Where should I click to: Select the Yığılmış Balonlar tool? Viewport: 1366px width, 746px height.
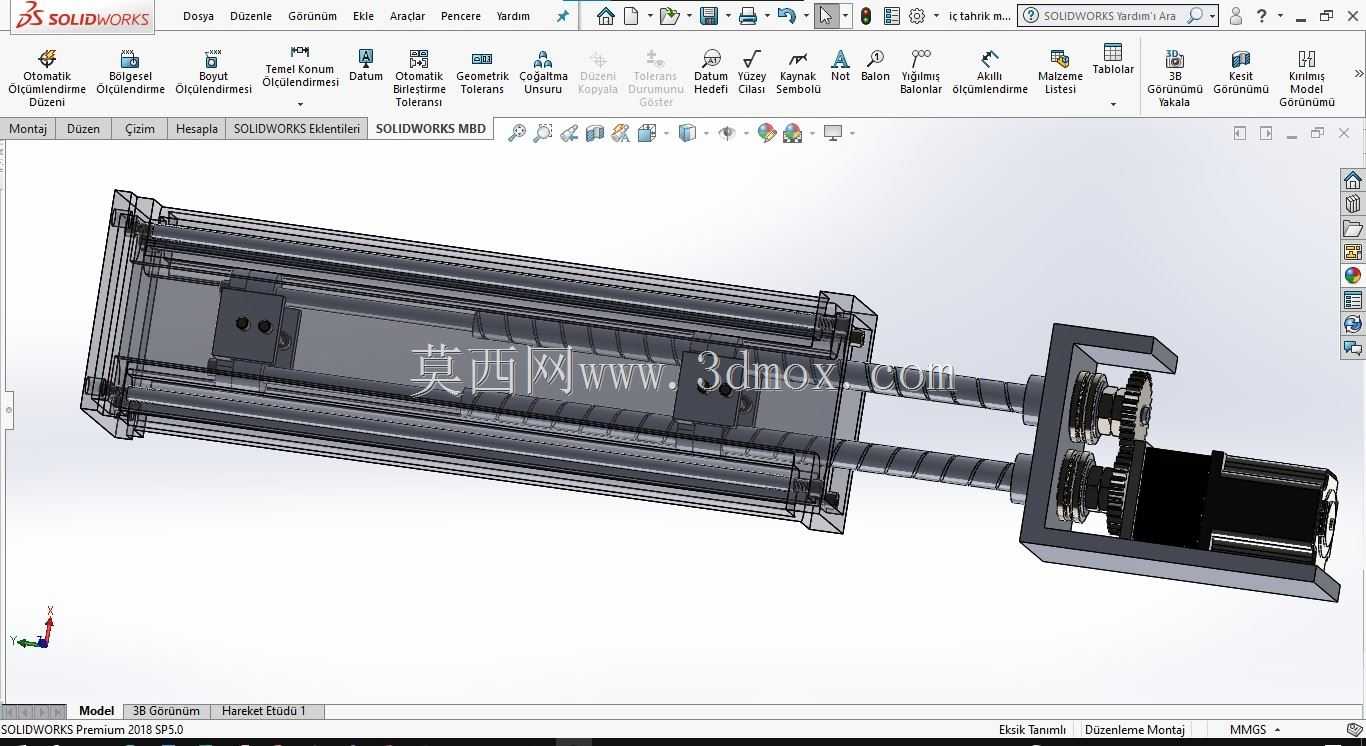coord(921,72)
